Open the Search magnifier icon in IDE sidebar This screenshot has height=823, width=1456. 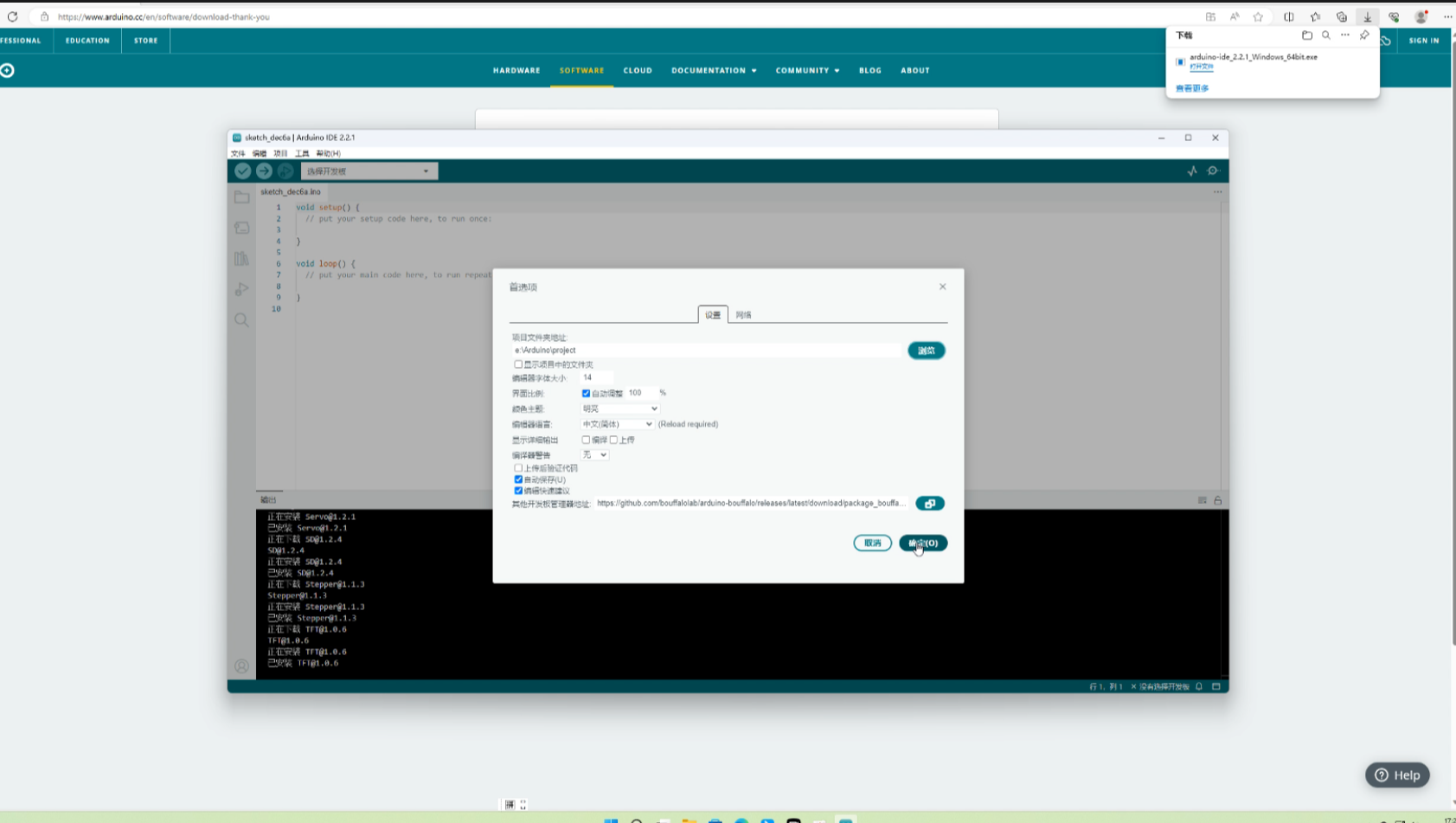tap(241, 320)
